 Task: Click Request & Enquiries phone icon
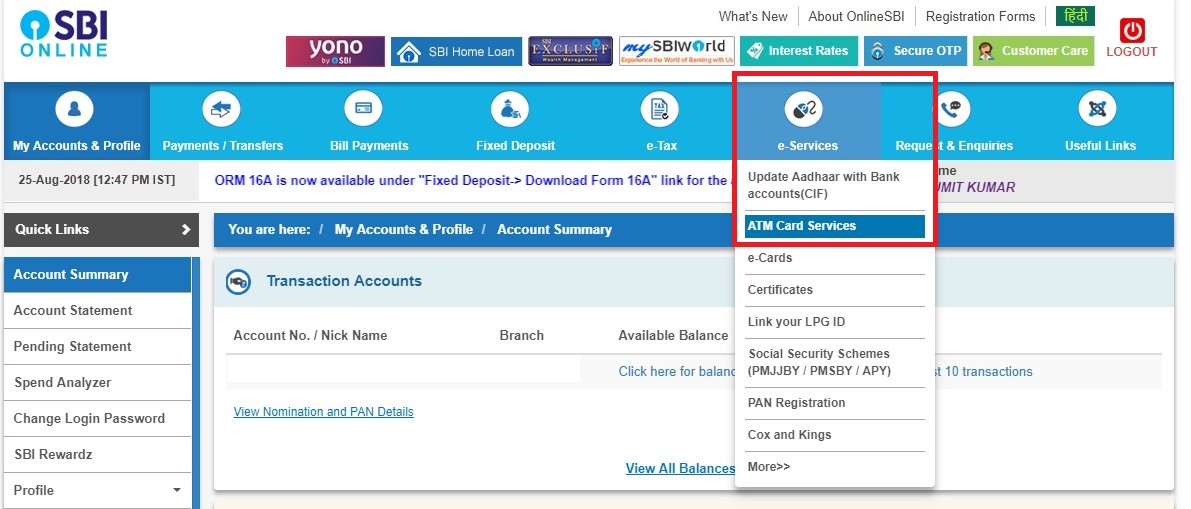951,109
